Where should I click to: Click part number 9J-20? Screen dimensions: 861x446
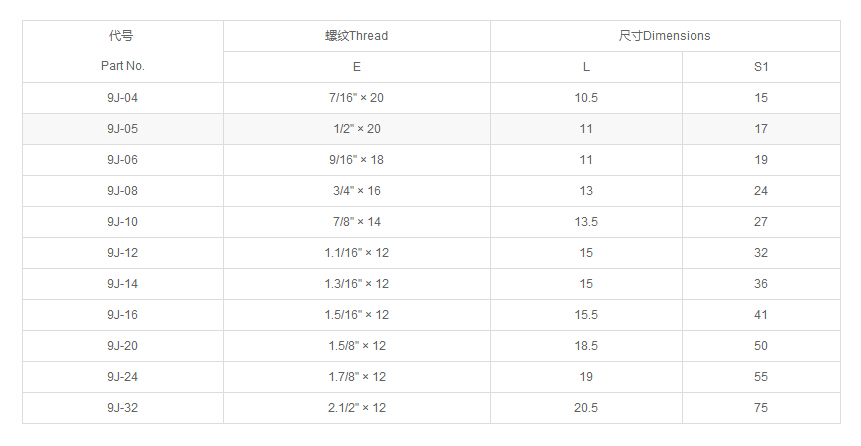[x=122, y=346]
